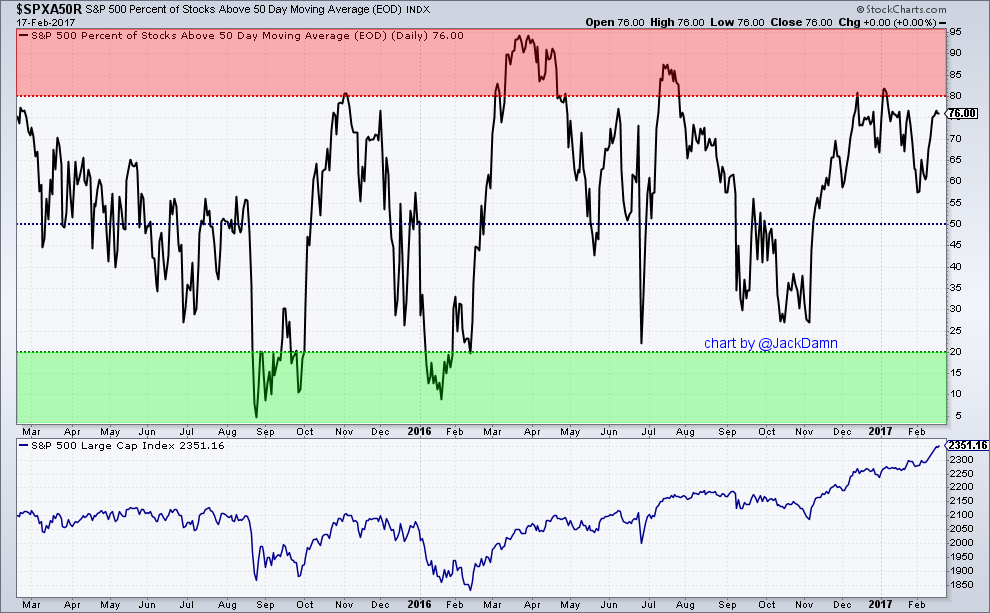The height and width of the screenshot is (613, 990).
Task: Click the 'S&P 500 Large Cap Index 2351.16' legend
Action: coord(128,446)
